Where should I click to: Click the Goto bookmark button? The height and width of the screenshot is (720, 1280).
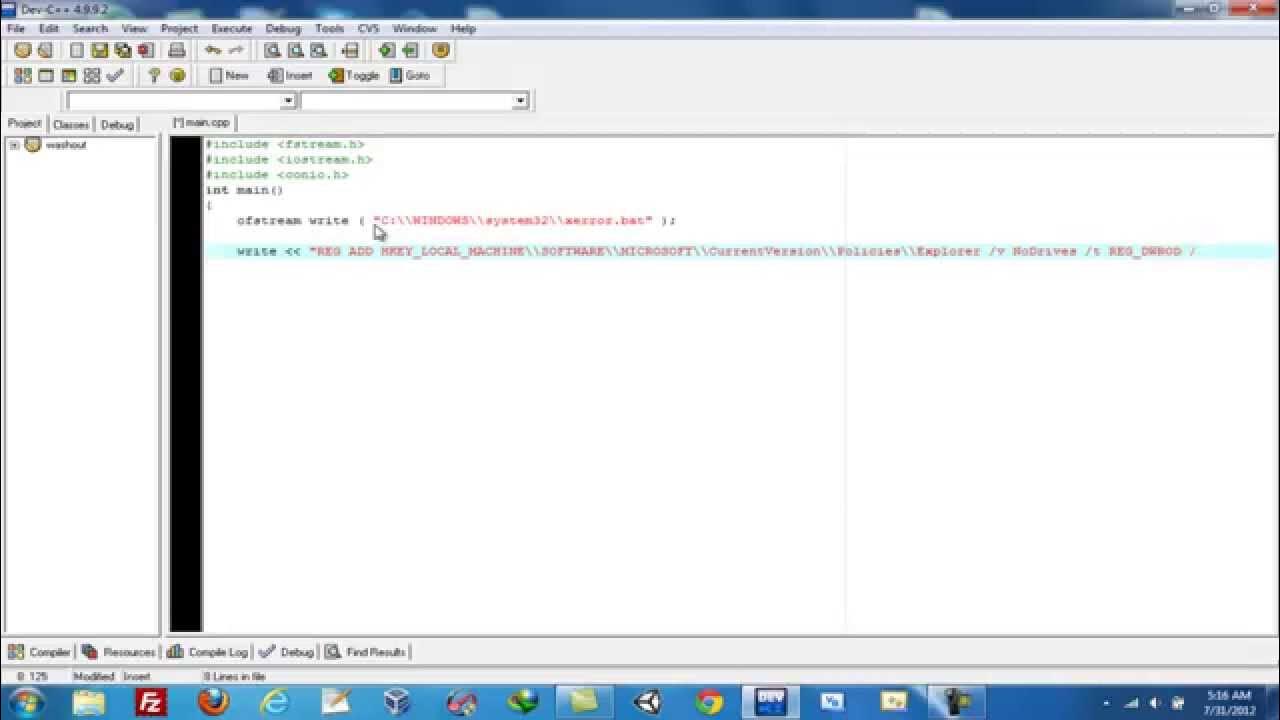point(410,75)
